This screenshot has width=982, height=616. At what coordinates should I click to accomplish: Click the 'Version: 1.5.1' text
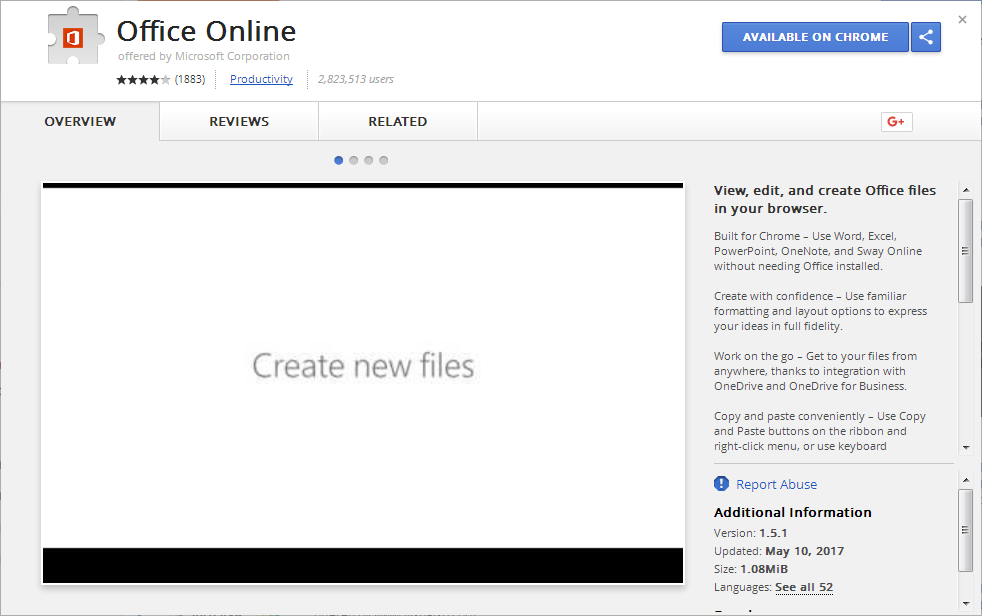[751, 533]
